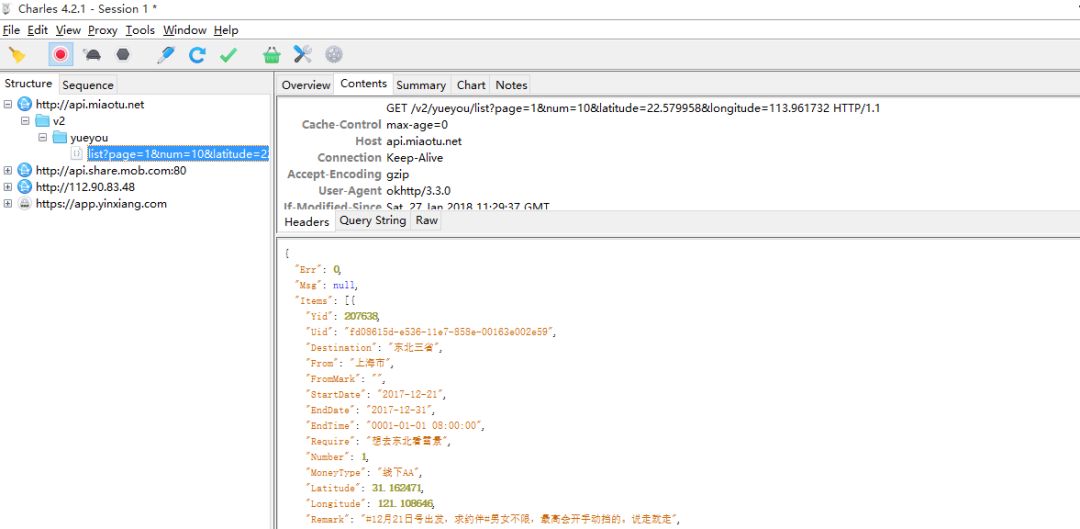
Task: Repeat the request with the refresh icon
Action: click(198, 55)
